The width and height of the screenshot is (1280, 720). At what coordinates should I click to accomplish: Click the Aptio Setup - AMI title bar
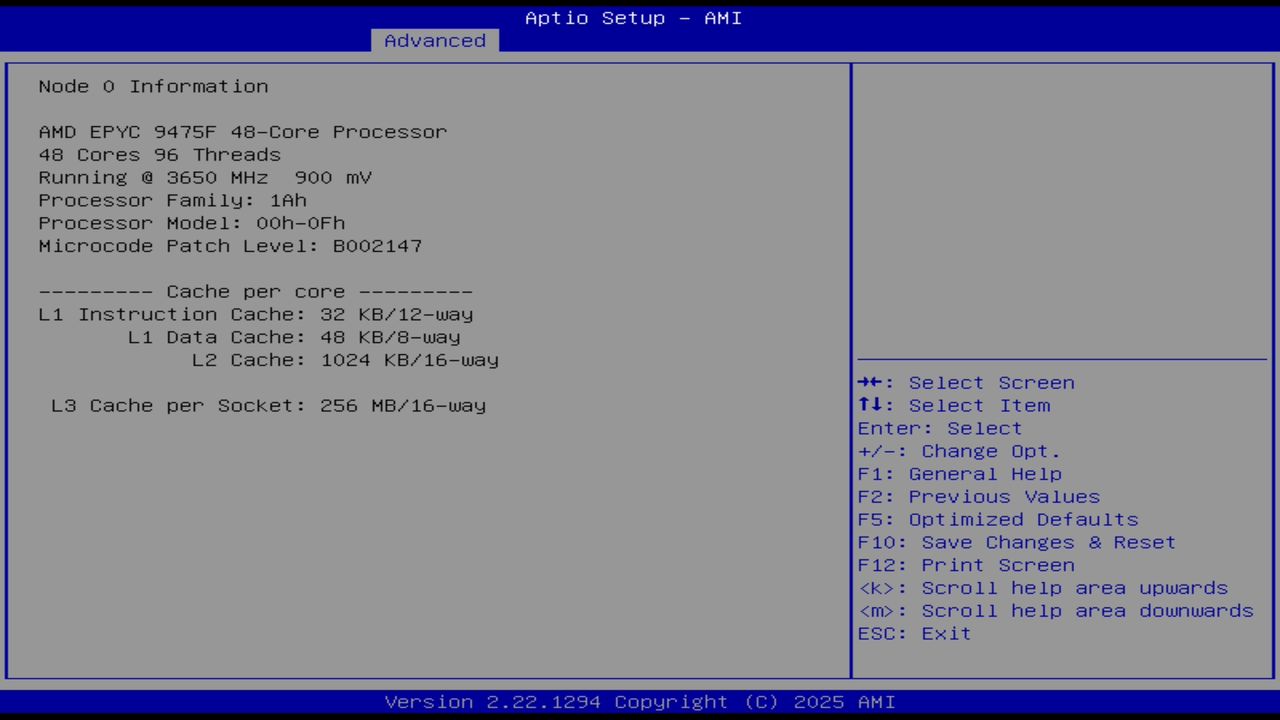pos(632,17)
